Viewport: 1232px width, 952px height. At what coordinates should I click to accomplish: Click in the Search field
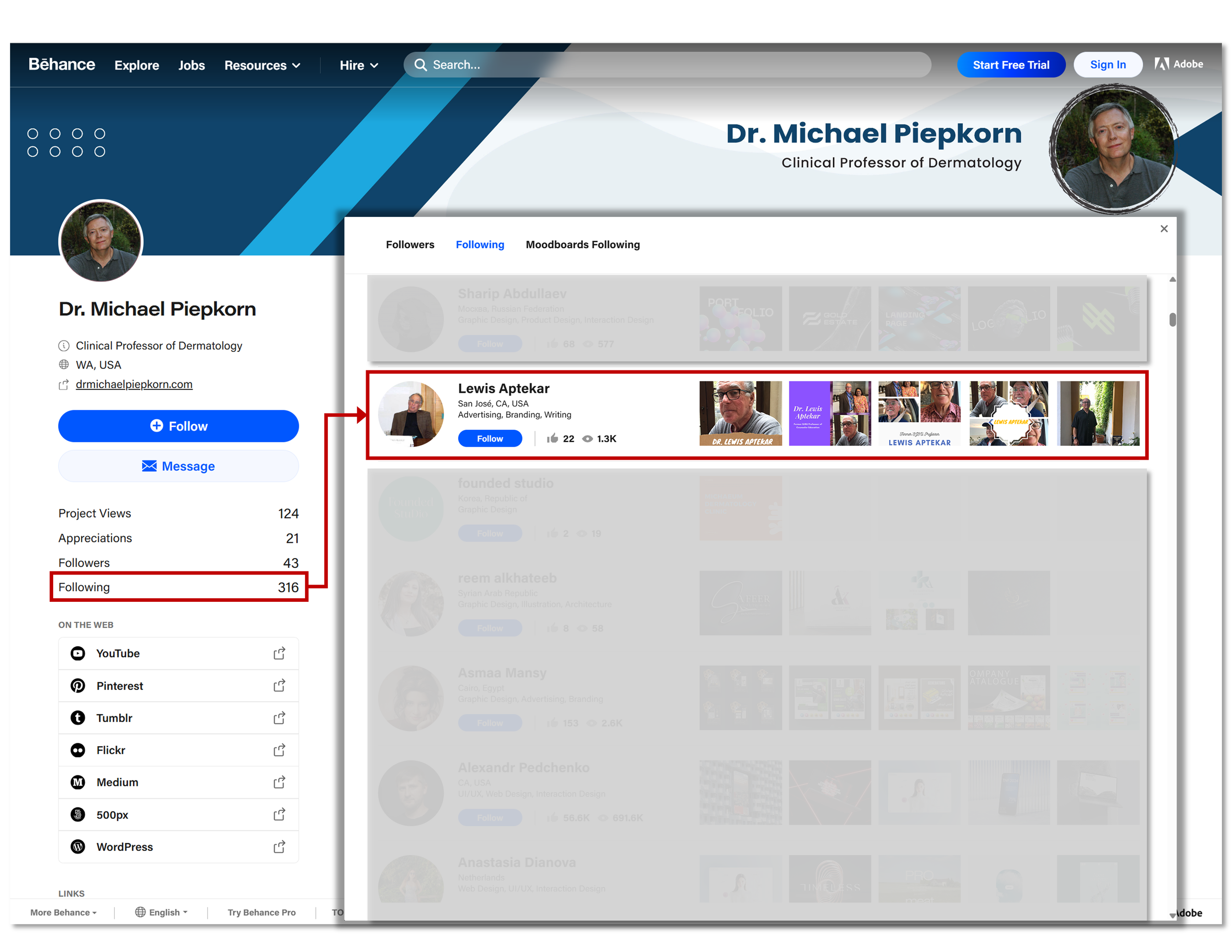[667, 65]
